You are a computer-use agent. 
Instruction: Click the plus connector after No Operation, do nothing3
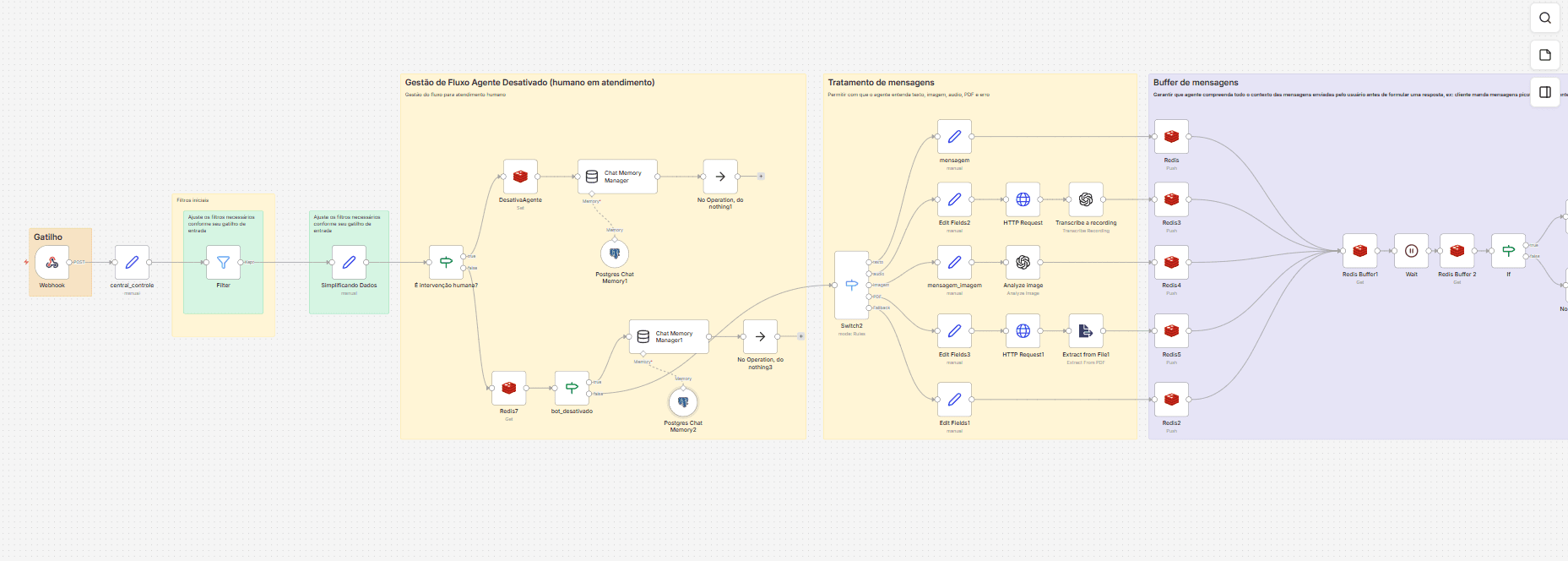[800, 336]
